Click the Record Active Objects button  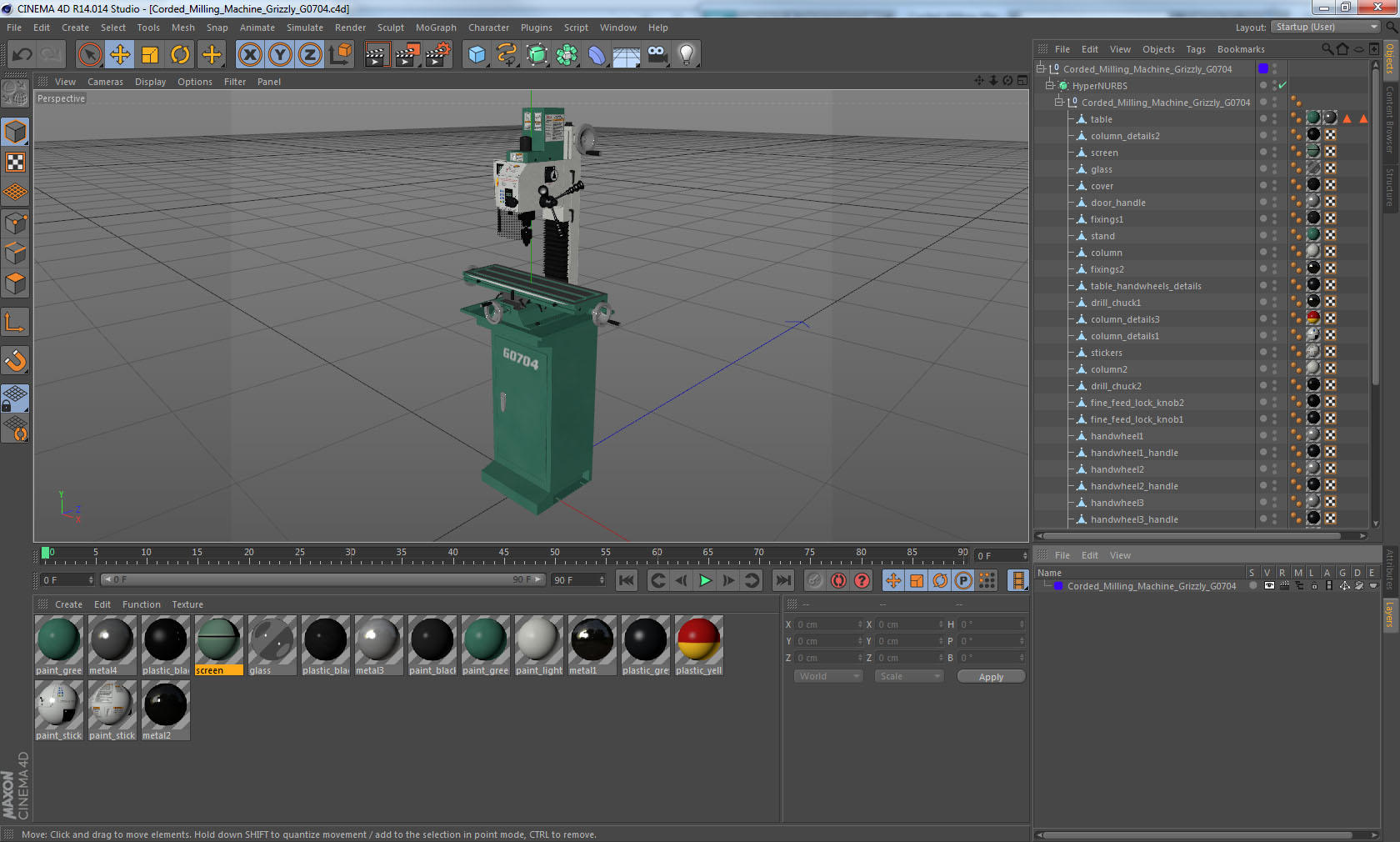(x=815, y=580)
